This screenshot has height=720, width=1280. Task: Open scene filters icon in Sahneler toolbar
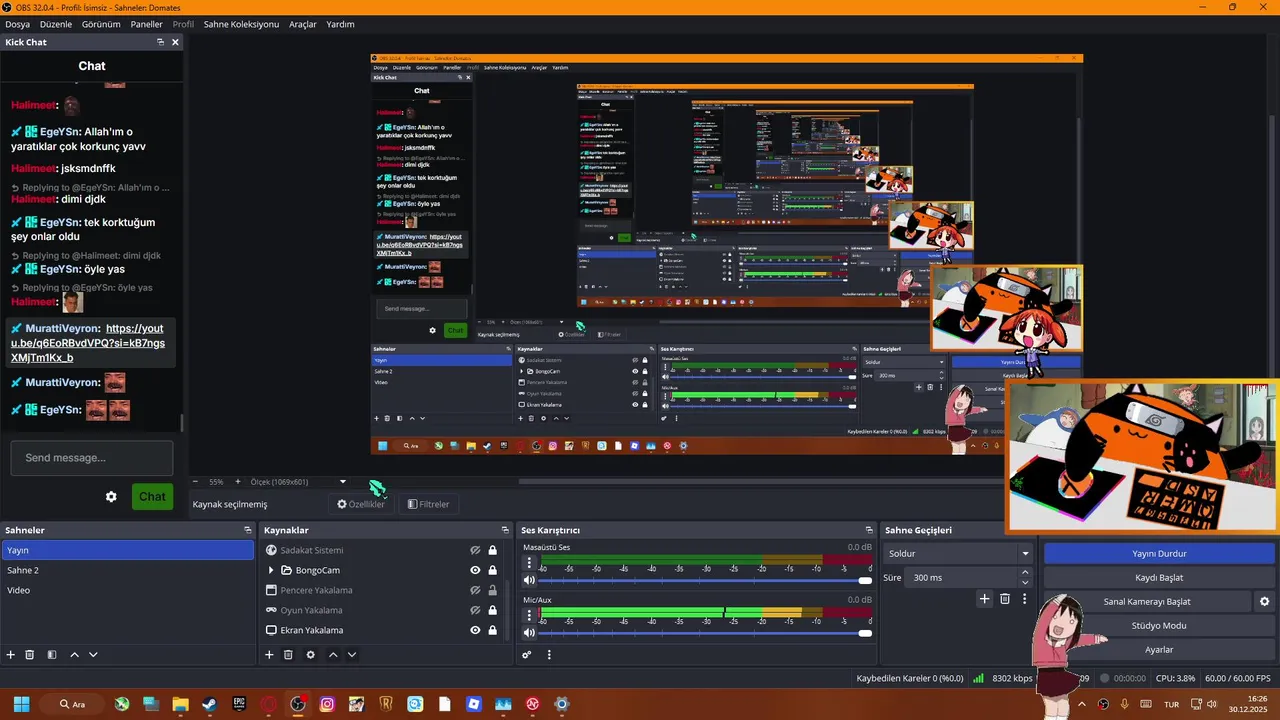pyautogui.click(x=52, y=655)
